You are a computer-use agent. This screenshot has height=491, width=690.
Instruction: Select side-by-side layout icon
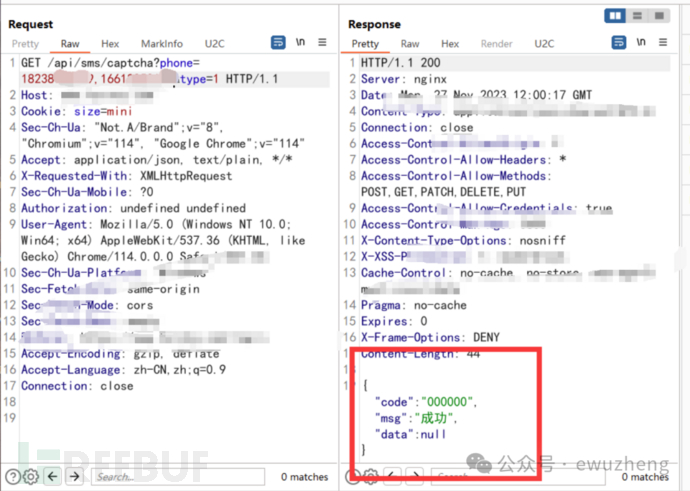(615, 16)
